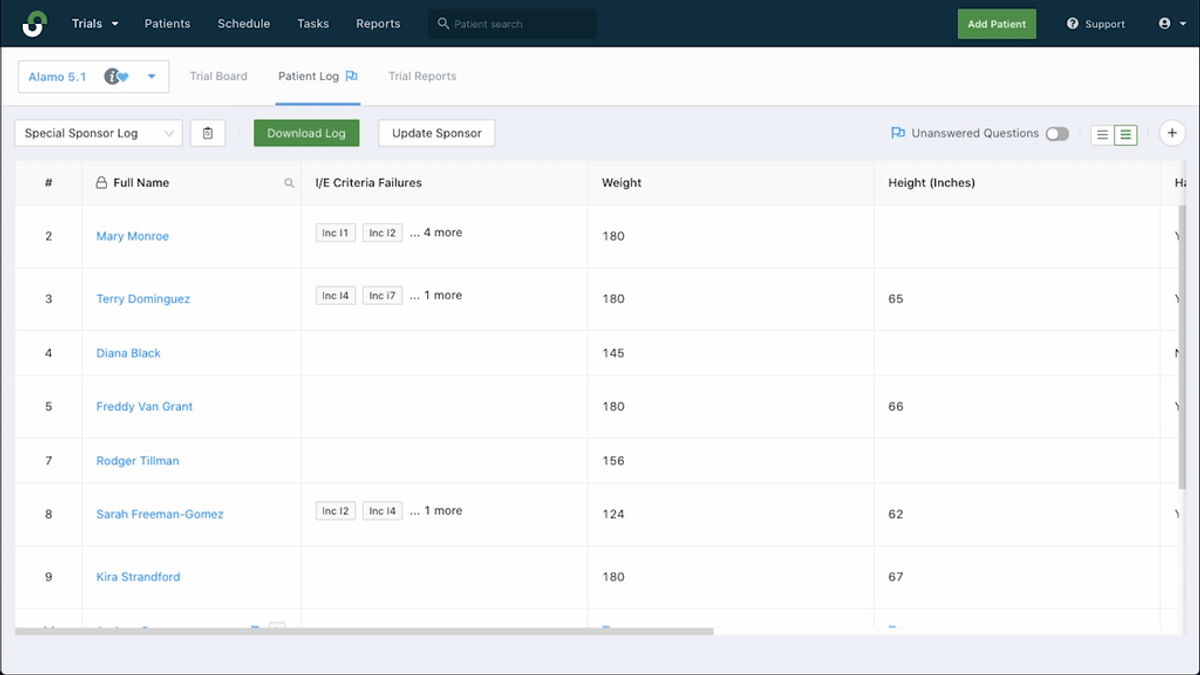
Task: Click the clipboard icon next to Special Sponsor Log
Action: pyautogui.click(x=207, y=133)
